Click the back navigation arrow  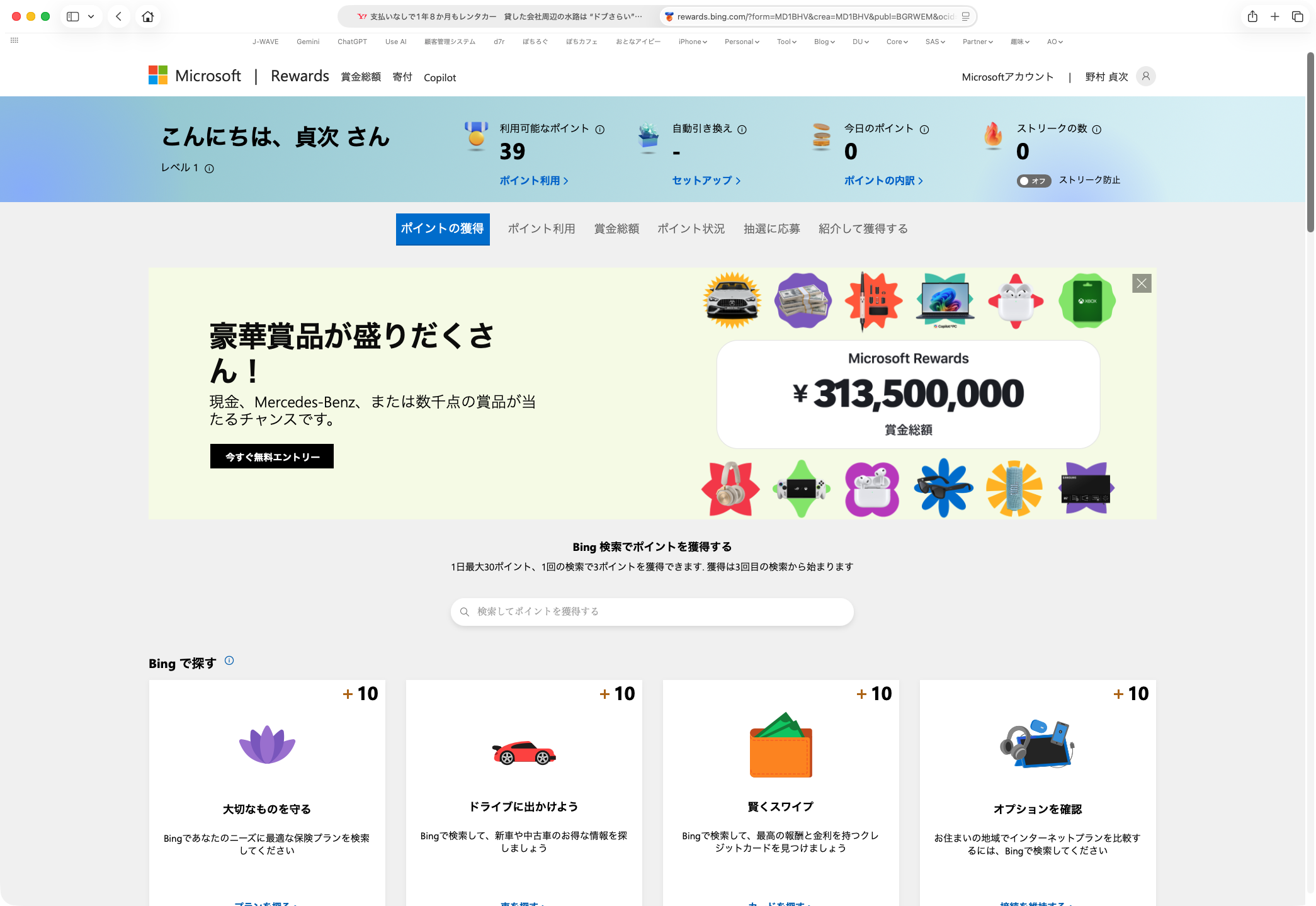[118, 17]
